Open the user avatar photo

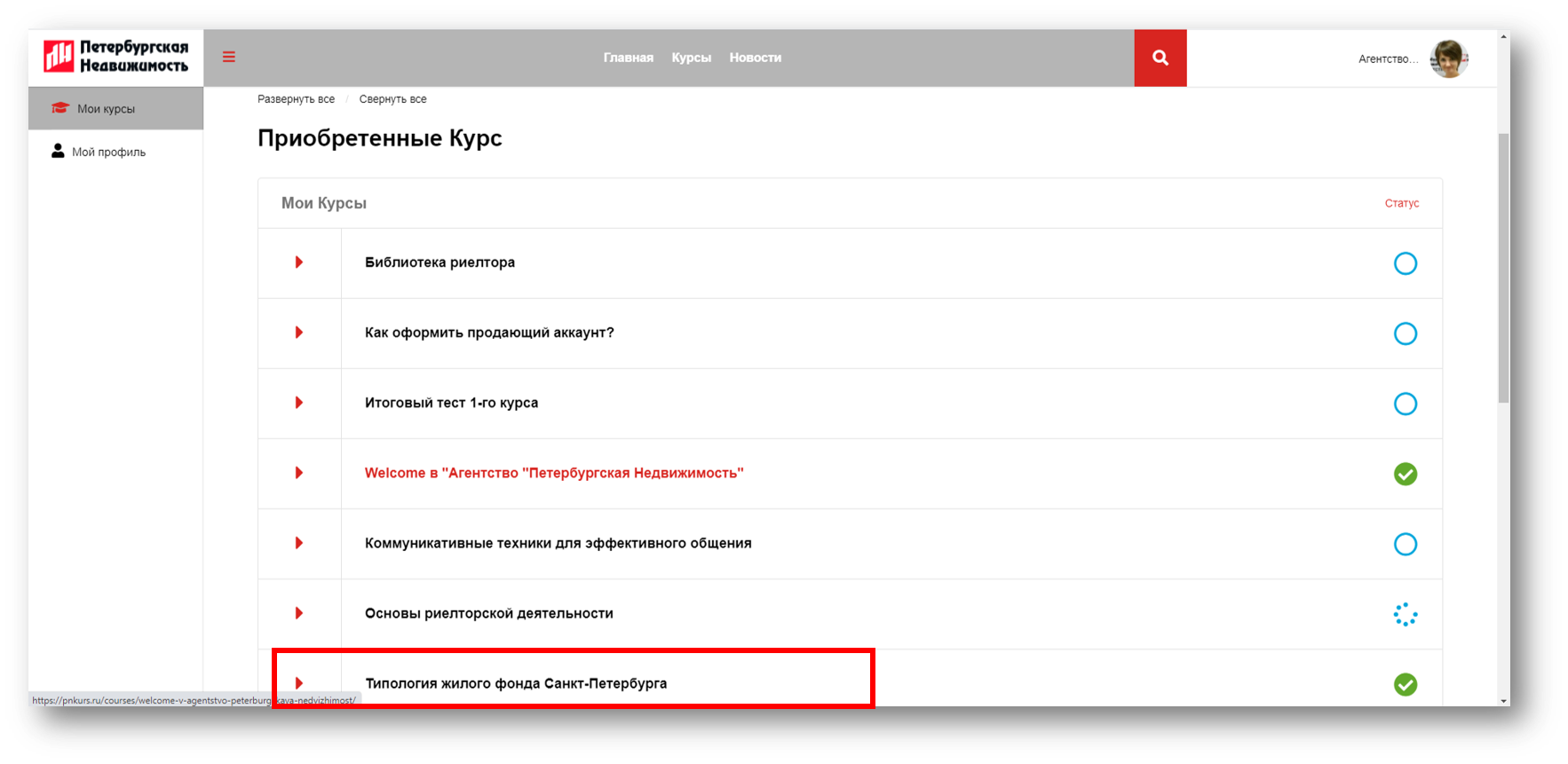[x=1449, y=59]
